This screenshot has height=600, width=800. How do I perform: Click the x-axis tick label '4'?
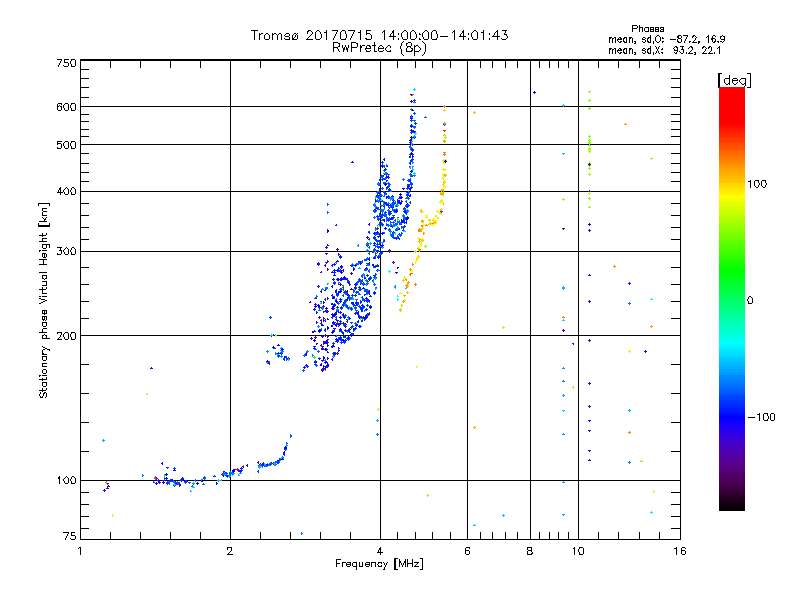point(380,551)
